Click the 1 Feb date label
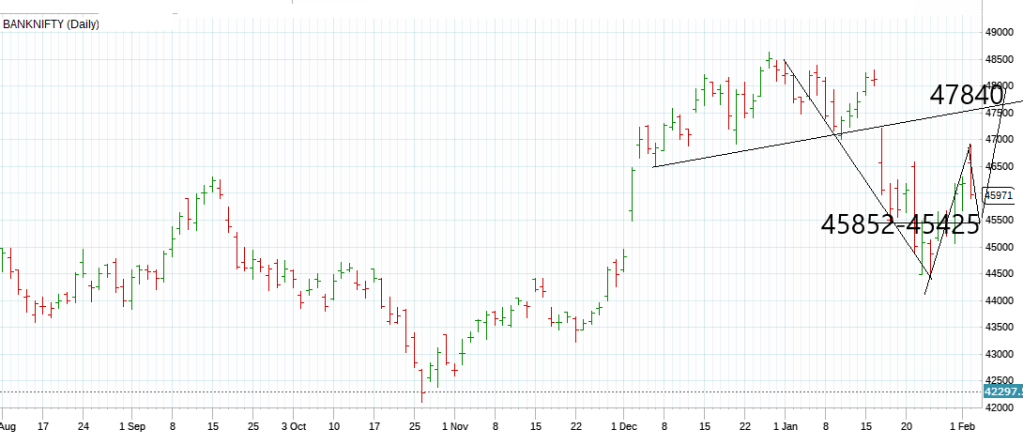Image resolution: width=1023 pixels, height=445 pixels. [963, 425]
